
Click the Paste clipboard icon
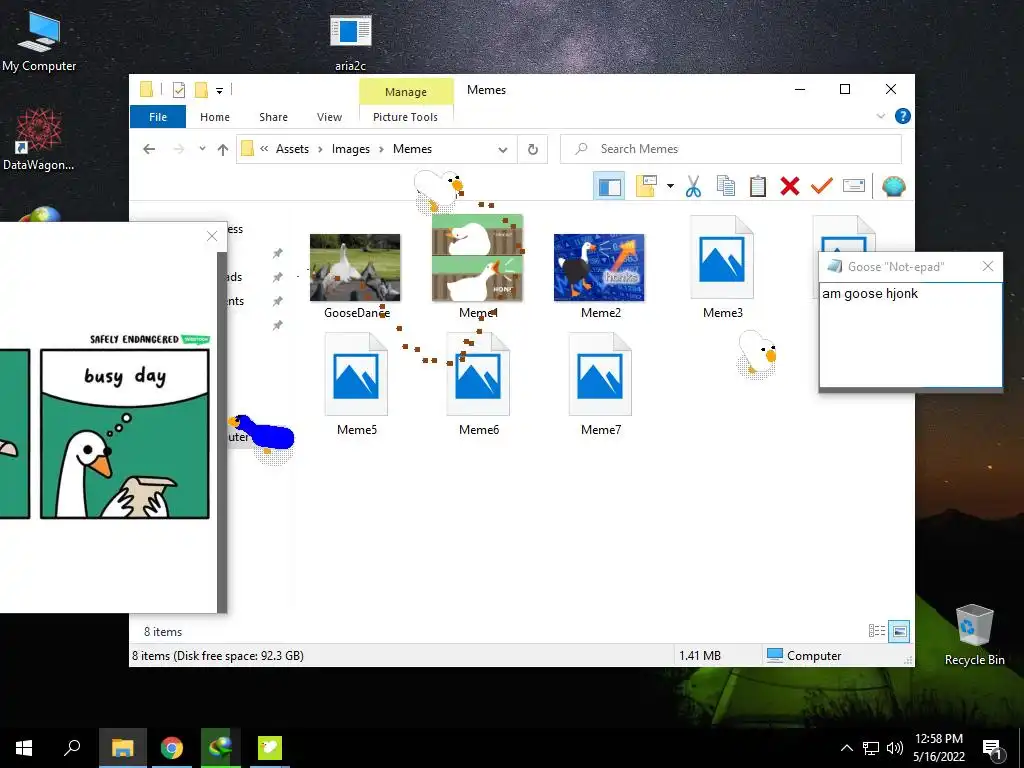pos(758,187)
